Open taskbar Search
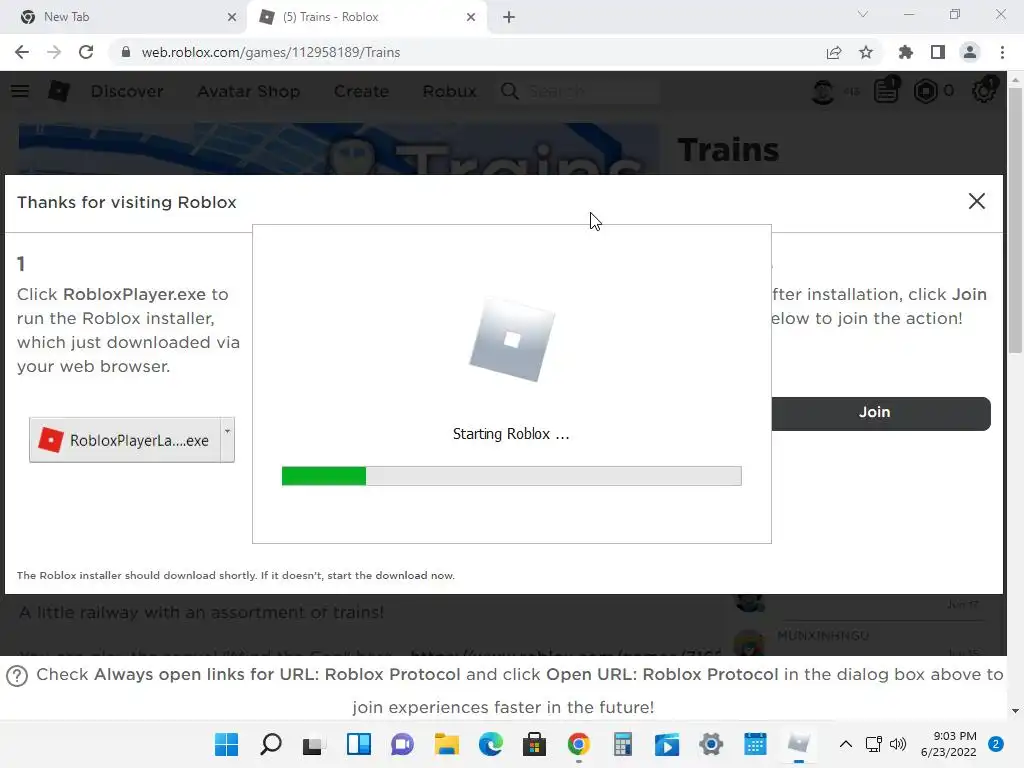Viewport: 1024px width, 768px height. click(x=270, y=744)
